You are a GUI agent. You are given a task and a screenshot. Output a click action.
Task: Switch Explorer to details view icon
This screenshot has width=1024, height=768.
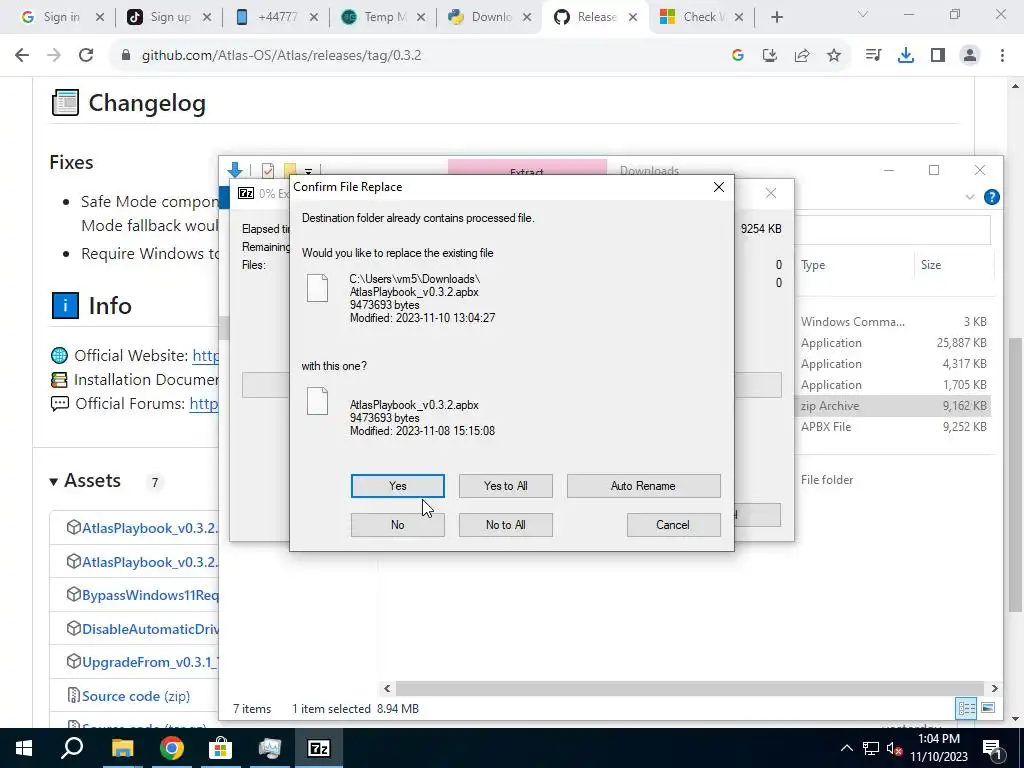click(966, 708)
